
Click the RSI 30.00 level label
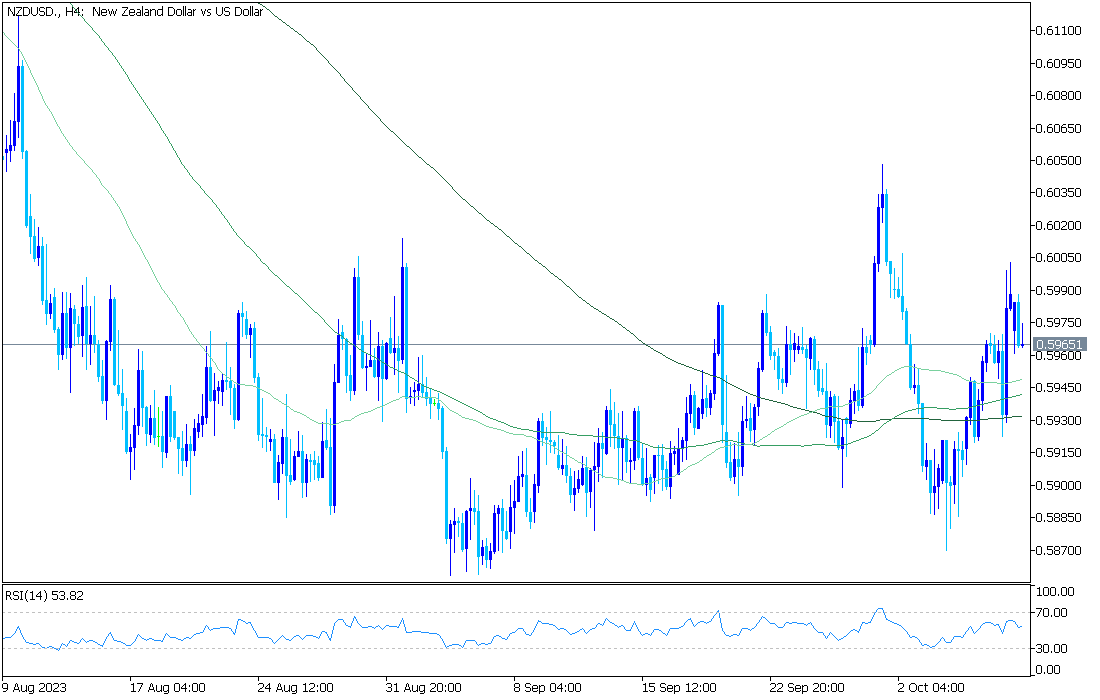1052,649
